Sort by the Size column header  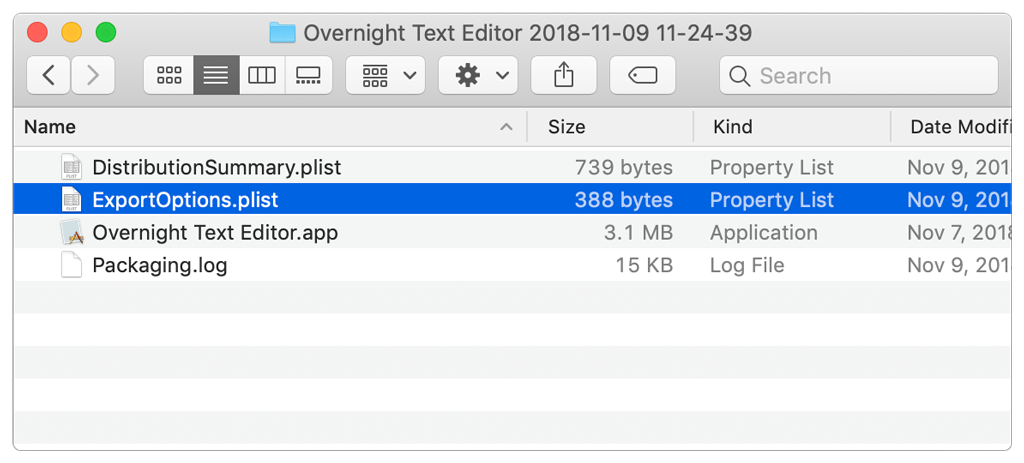[566, 127]
